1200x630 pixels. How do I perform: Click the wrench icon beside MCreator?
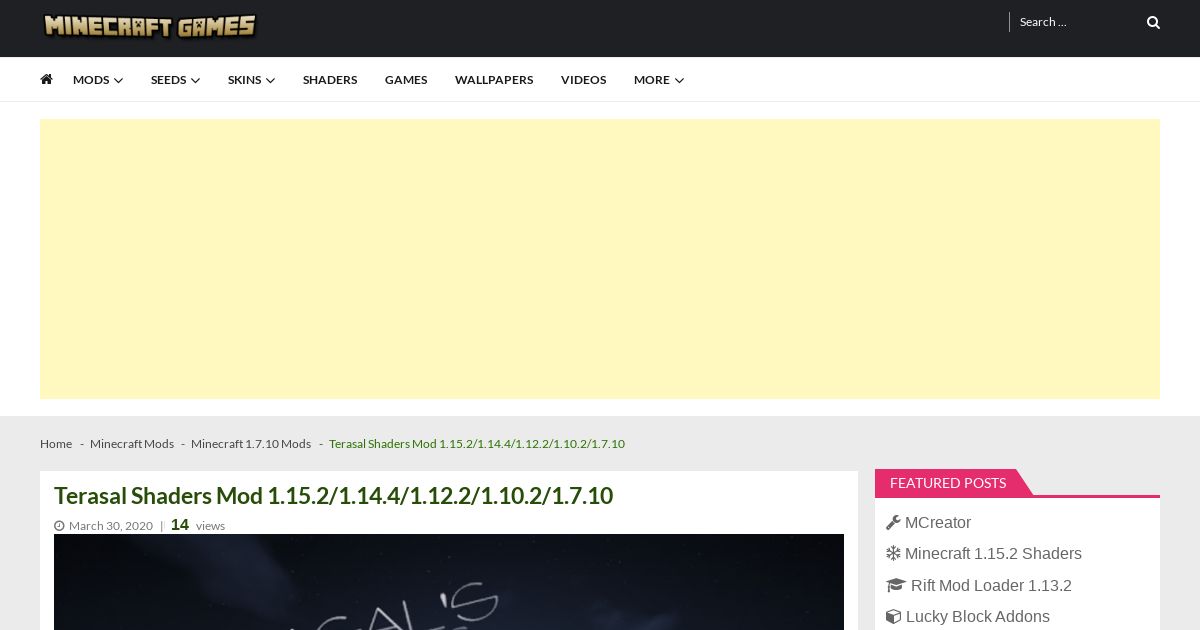(893, 522)
